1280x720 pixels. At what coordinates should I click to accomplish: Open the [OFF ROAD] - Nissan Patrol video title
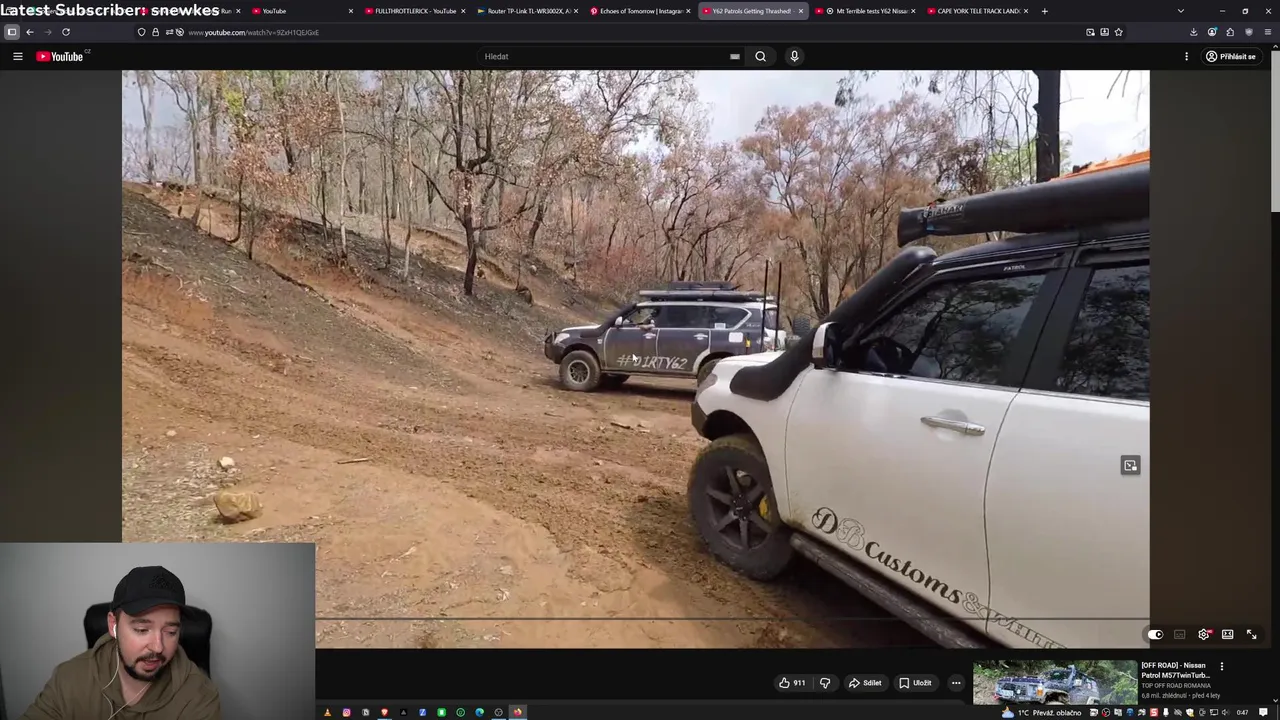(1176, 670)
